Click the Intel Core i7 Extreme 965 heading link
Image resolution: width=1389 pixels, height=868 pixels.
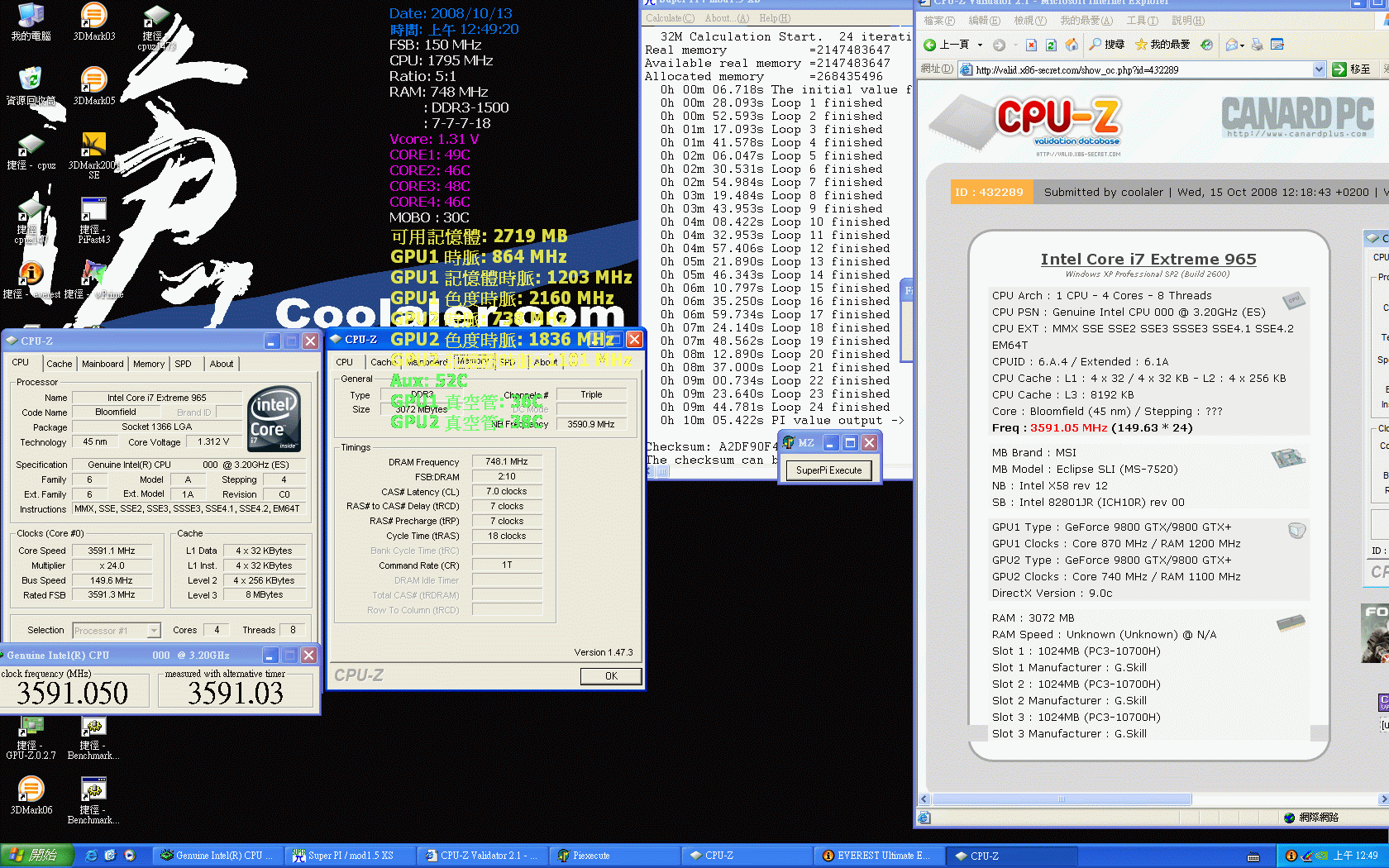coord(1148,260)
